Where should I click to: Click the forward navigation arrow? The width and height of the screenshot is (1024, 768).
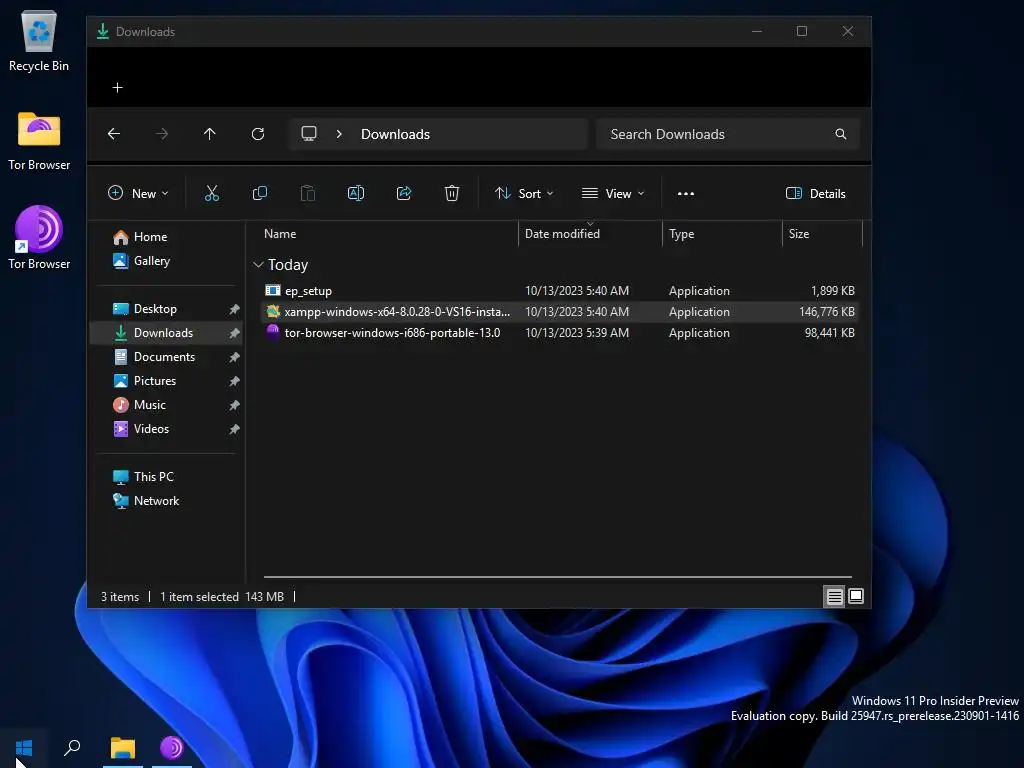[x=162, y=134]
